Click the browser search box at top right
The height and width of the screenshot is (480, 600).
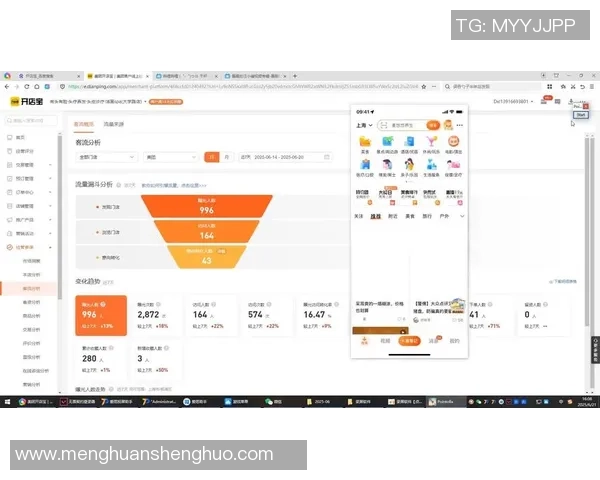click(x=494, y=87)
